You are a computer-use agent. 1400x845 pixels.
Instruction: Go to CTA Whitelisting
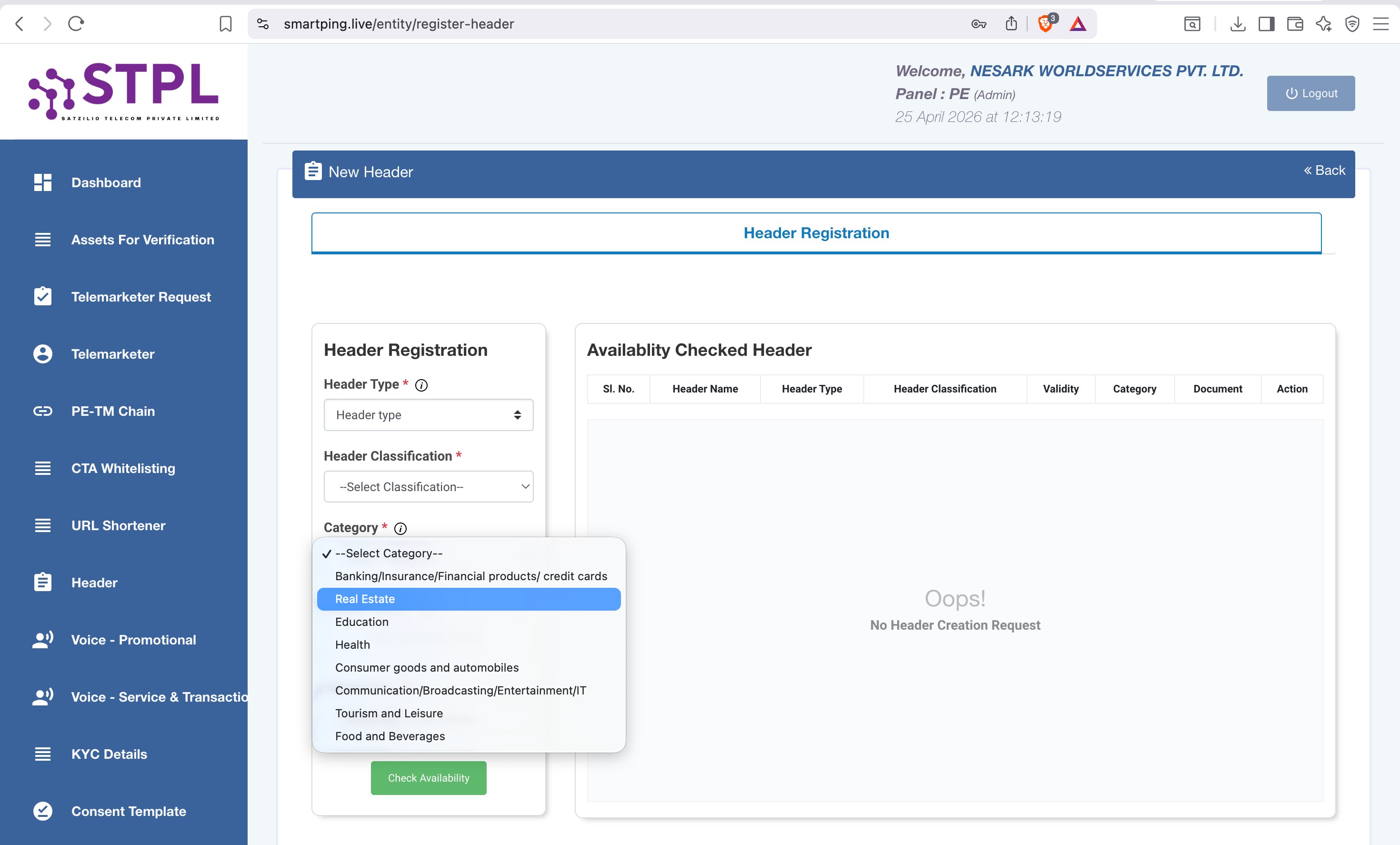coord(123,468)
